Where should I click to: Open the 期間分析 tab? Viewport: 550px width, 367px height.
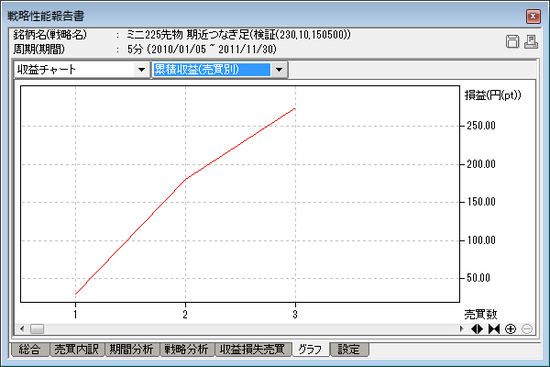pyautogui.click(x=132, y=349)
